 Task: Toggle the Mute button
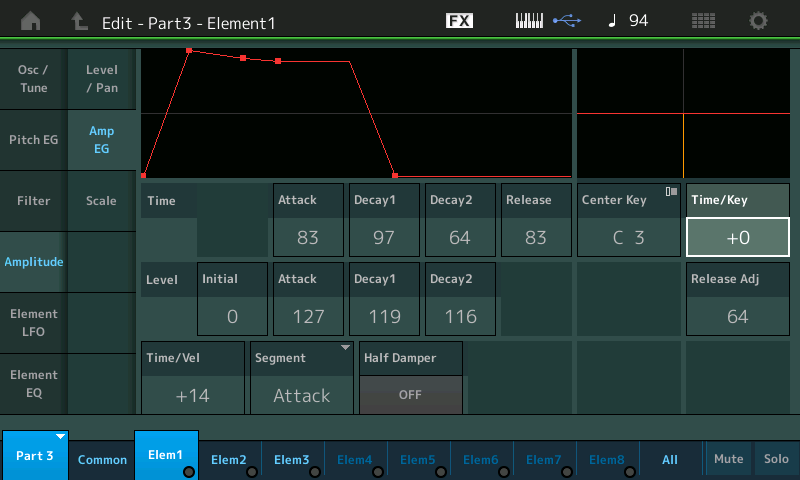click(x=728, y=458)
